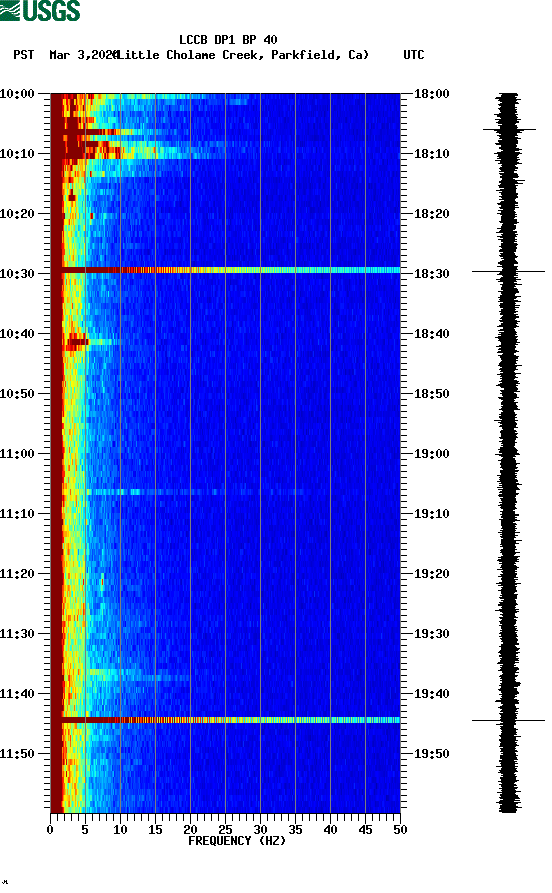Click the faint horizontal streak near 11:06
552x893 pixels.
[x=194, y=492]
